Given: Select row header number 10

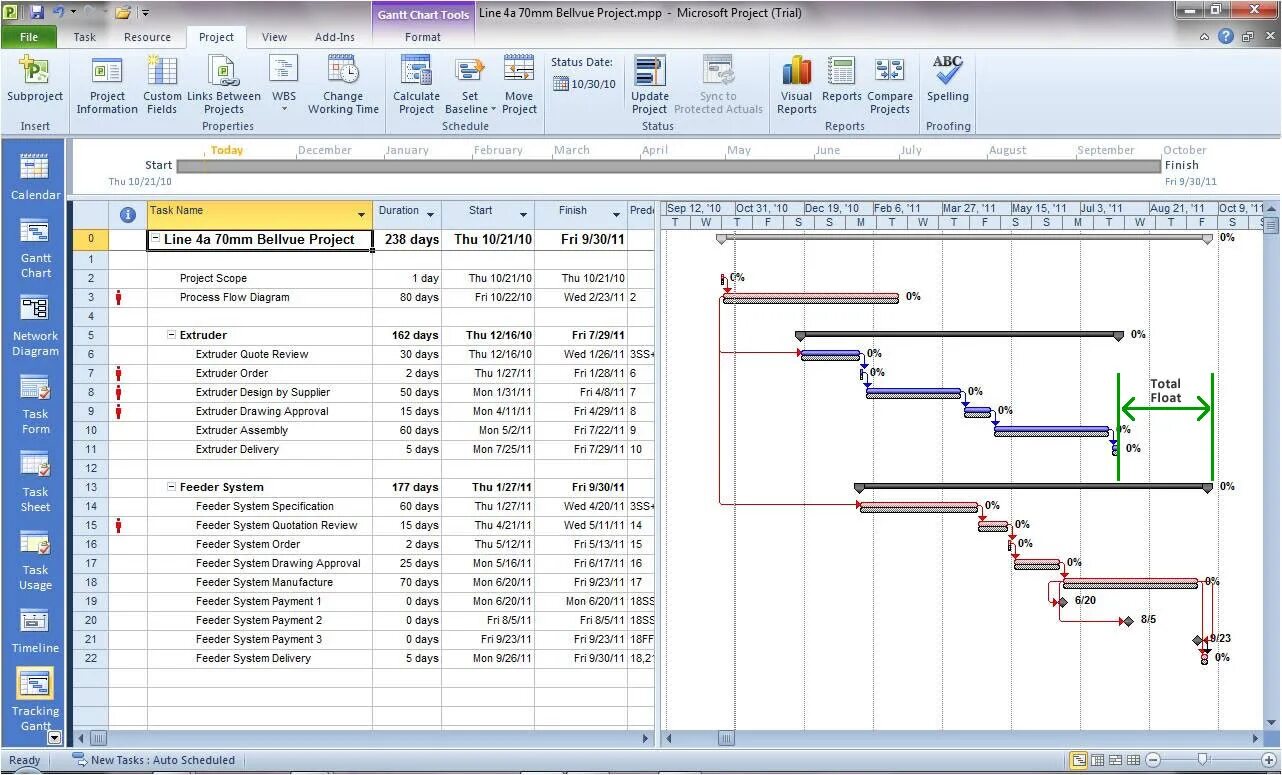Looking at the screenshot, I should click(90, 430).
